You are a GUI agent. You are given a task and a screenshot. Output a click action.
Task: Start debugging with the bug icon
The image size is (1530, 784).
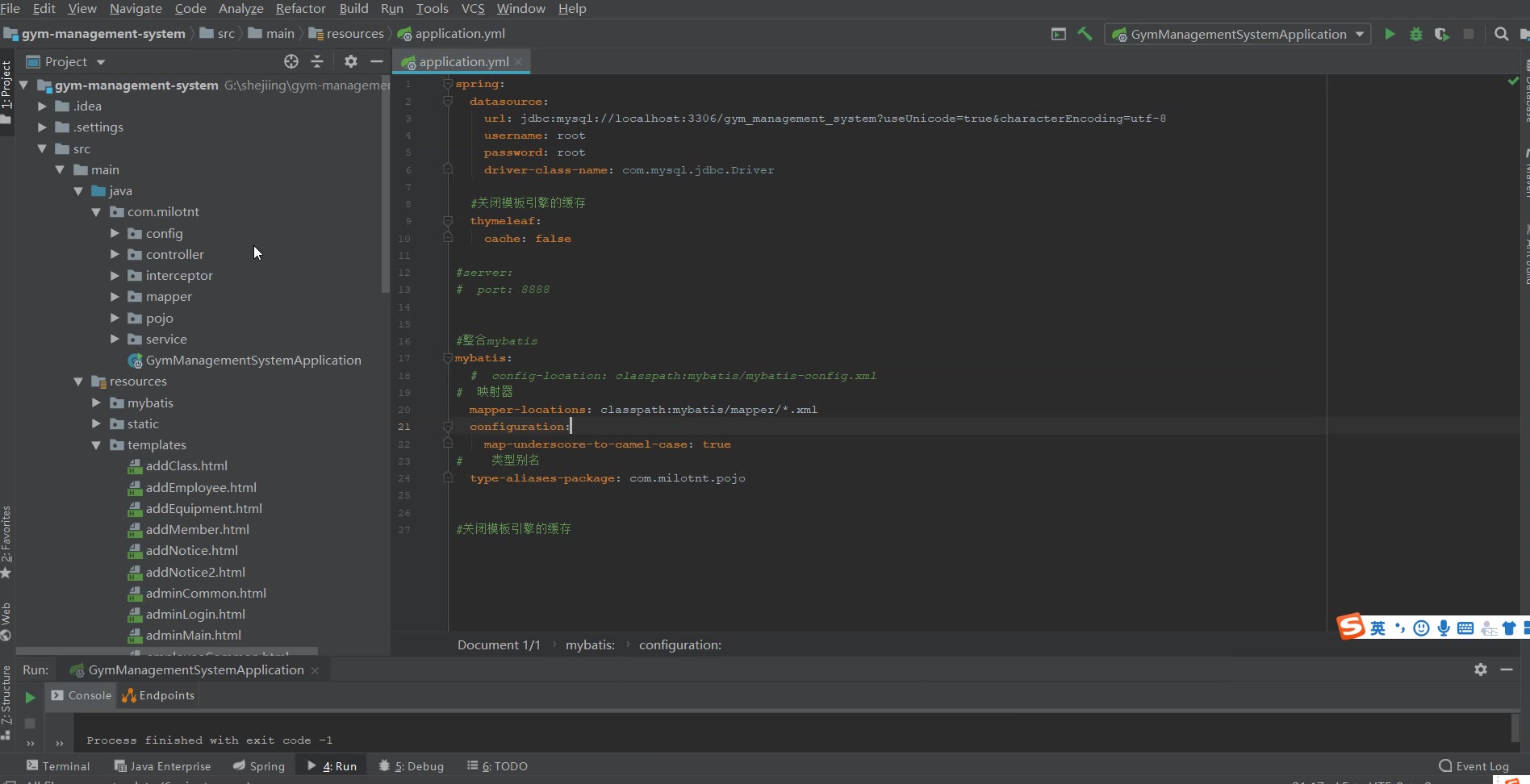[1415, 34]
